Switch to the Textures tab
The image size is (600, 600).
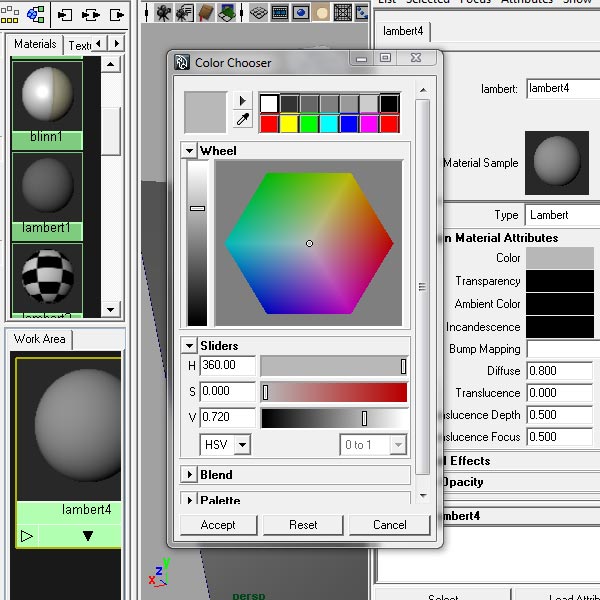(x=79, y=45)
